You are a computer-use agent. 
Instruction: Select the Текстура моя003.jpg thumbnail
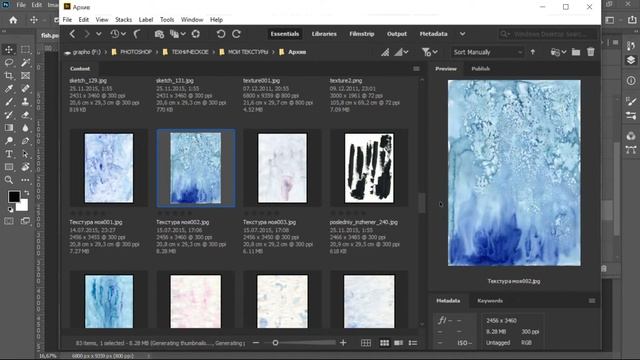282,168
